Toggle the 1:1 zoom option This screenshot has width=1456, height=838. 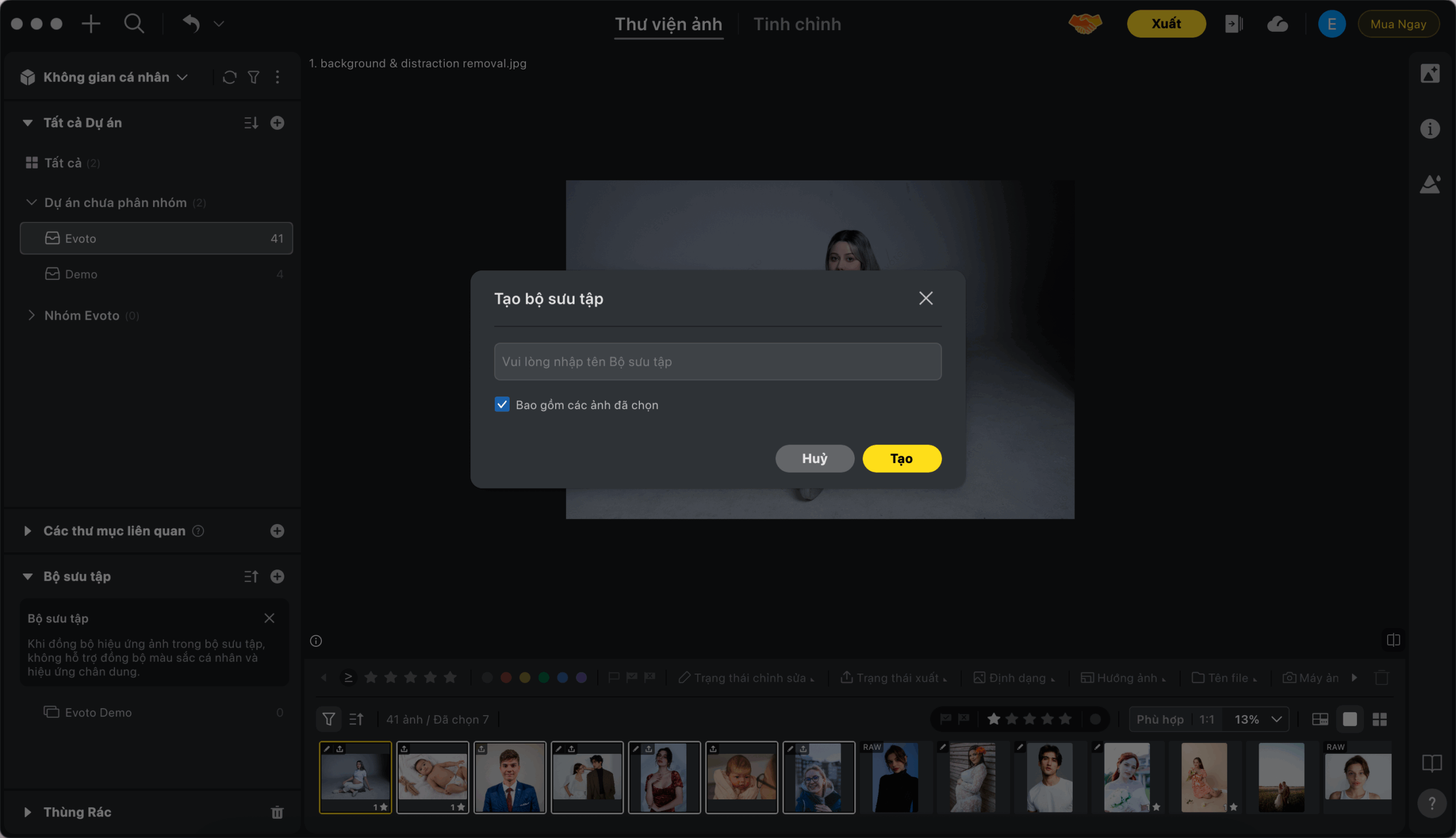tap(1206, 719)
